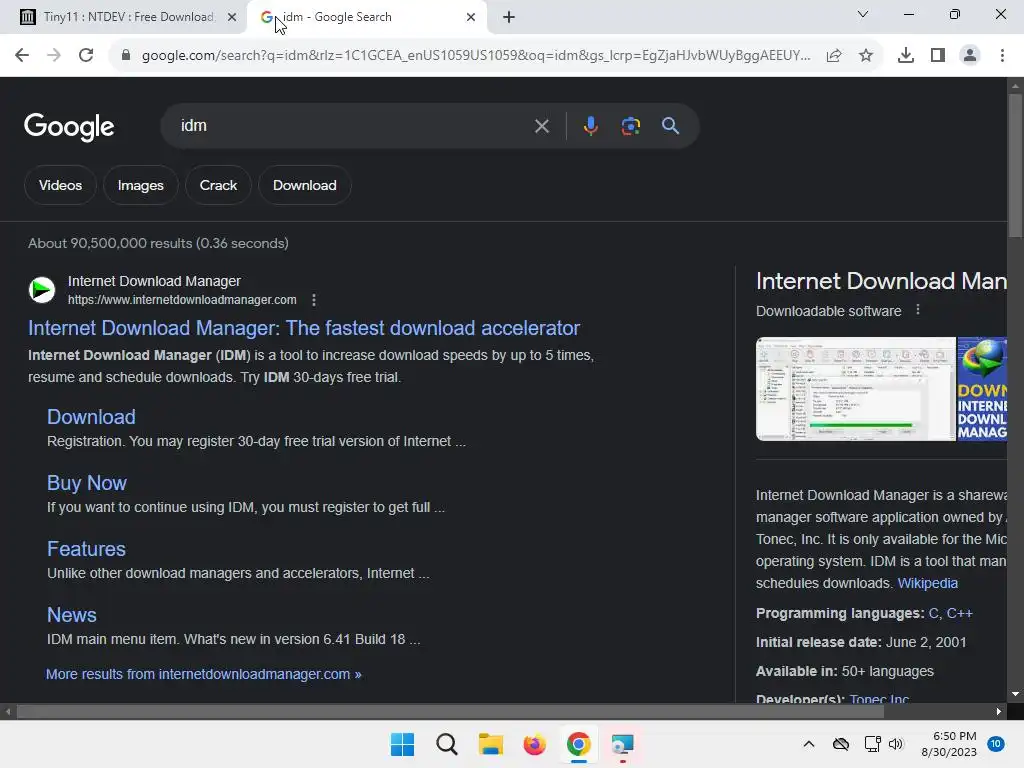Open File Explorer from taskbar
The width and height of the screenshot is (1024, 768).
click(490, 744)
